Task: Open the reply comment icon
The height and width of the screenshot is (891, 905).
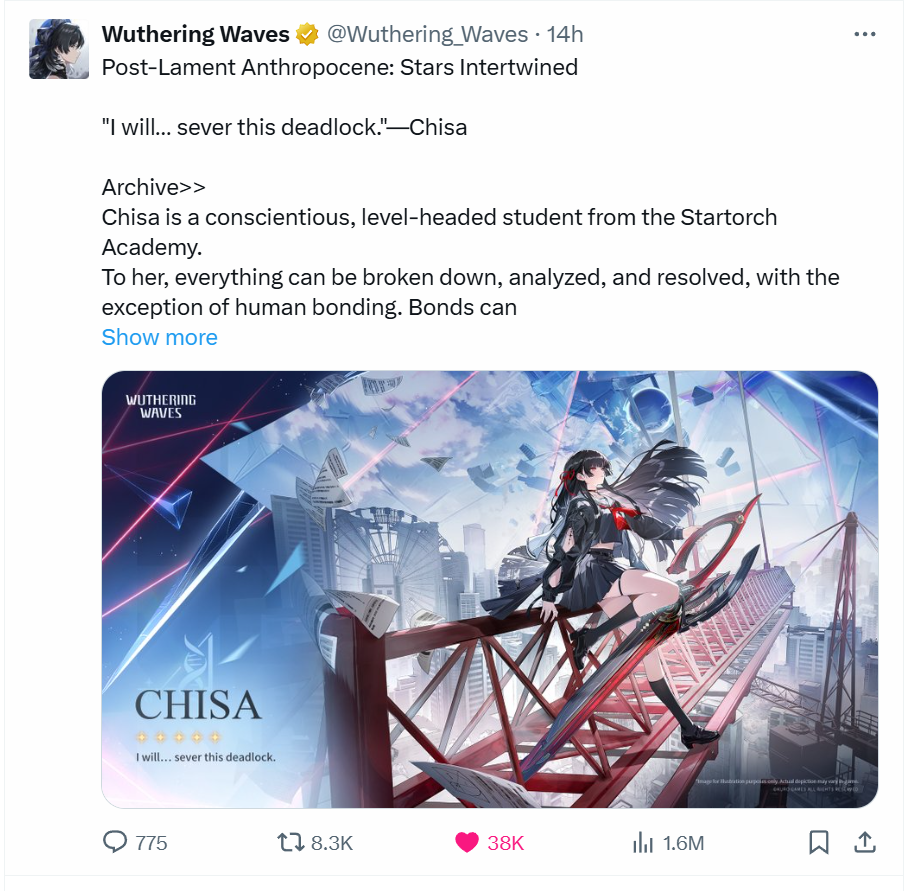Action: pyautogui.click(x=114, y=842)
